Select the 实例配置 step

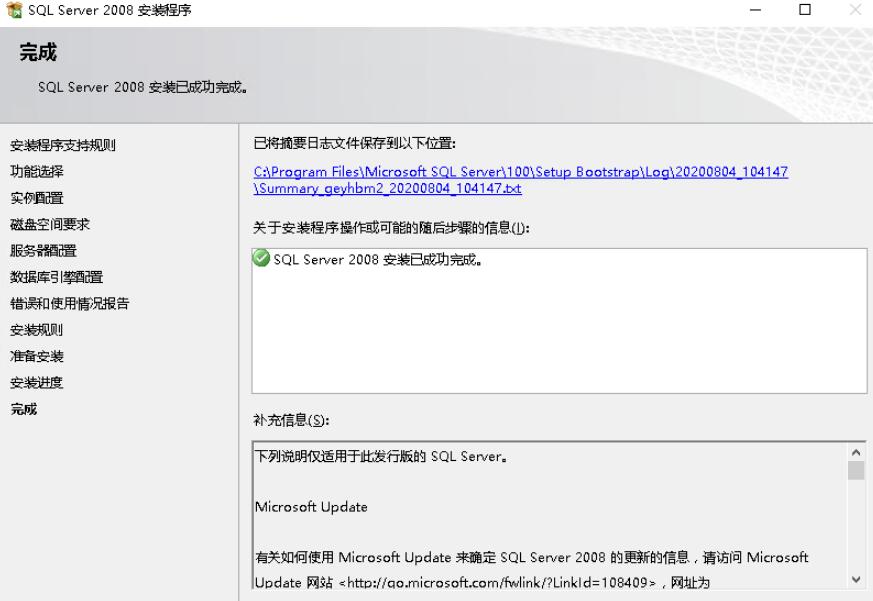pyautogui.click(x=37, y=198)
